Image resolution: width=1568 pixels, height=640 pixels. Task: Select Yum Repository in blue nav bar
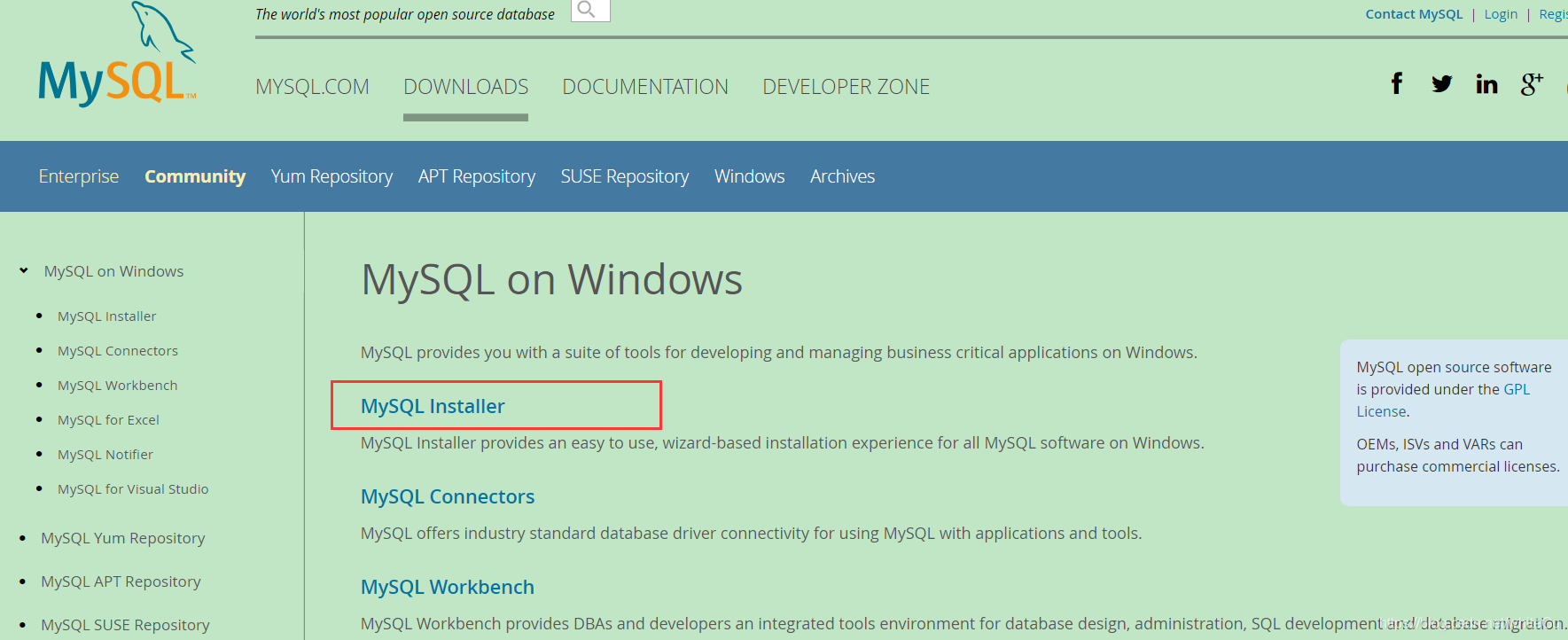click(x=332, y=176)
